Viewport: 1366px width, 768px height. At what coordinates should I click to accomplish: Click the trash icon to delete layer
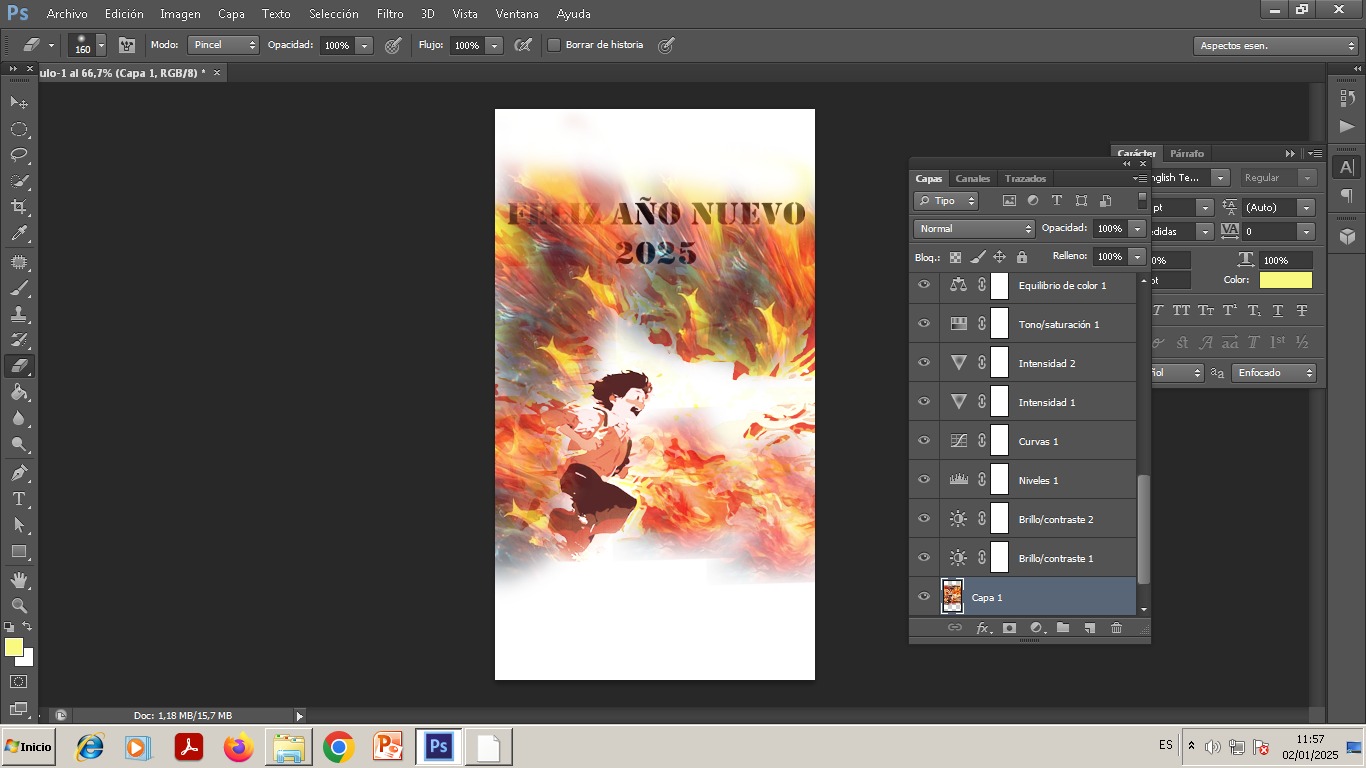(x=1117, y=628)
